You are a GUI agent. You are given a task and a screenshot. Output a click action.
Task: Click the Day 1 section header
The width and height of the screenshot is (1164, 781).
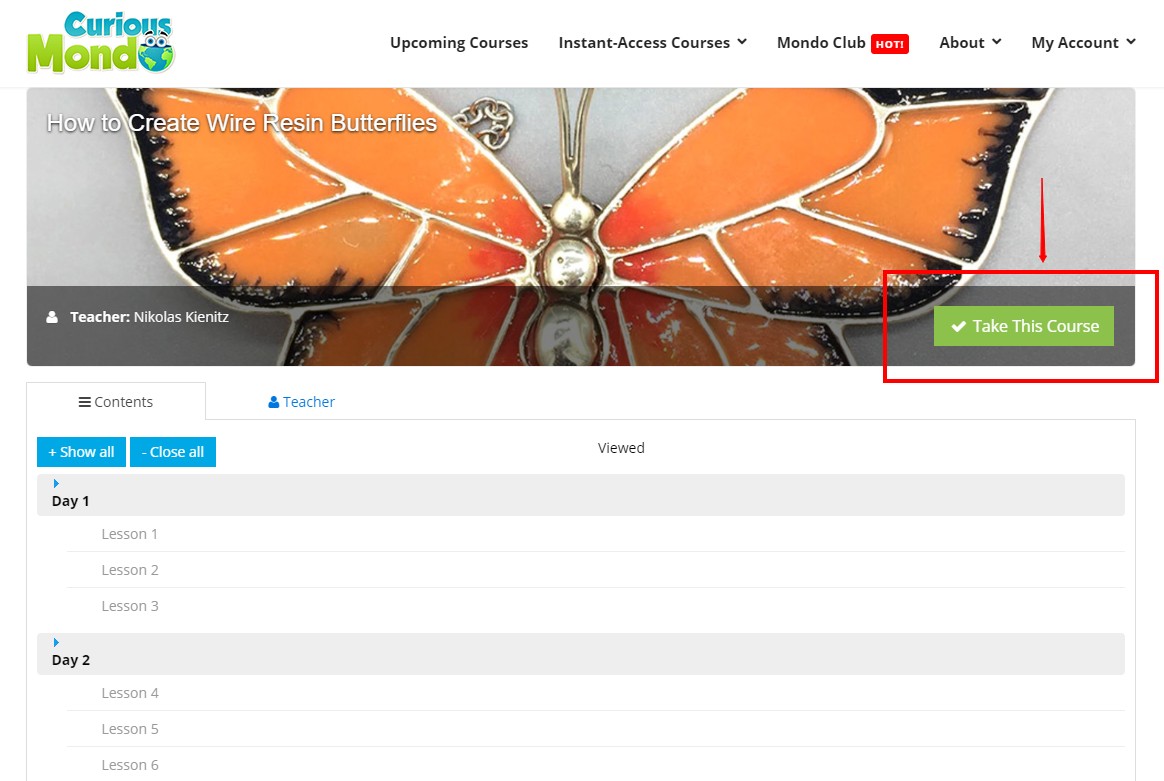coord(581,494)
